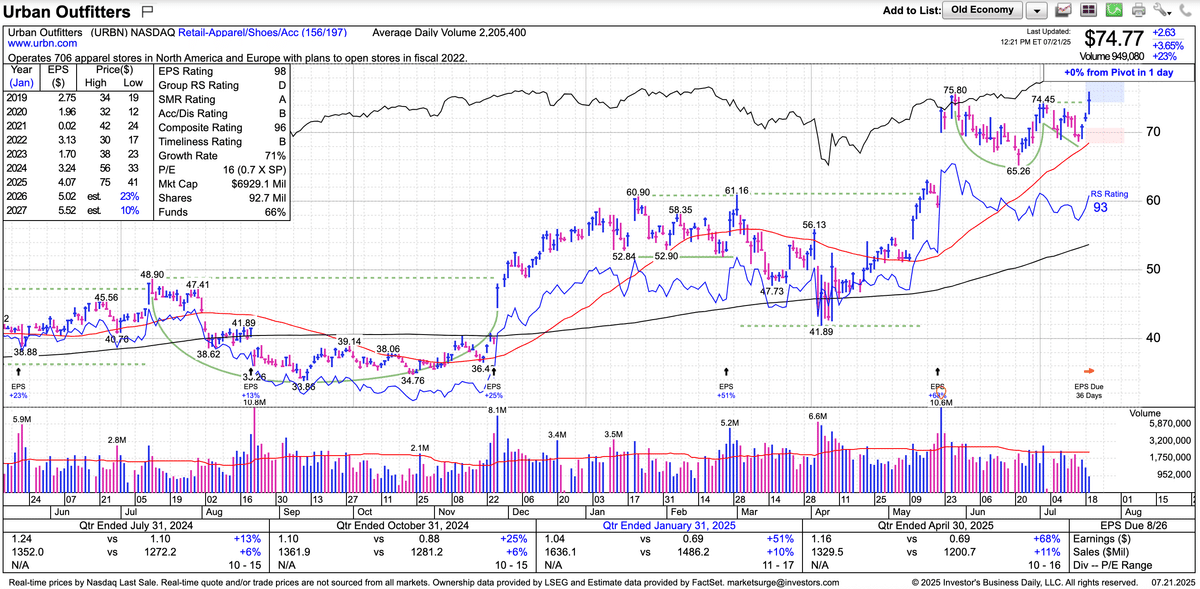Click the Old Economy list button
This screenshot has height=589, width=1200.
pyautogui.click(x=982, y=10)
